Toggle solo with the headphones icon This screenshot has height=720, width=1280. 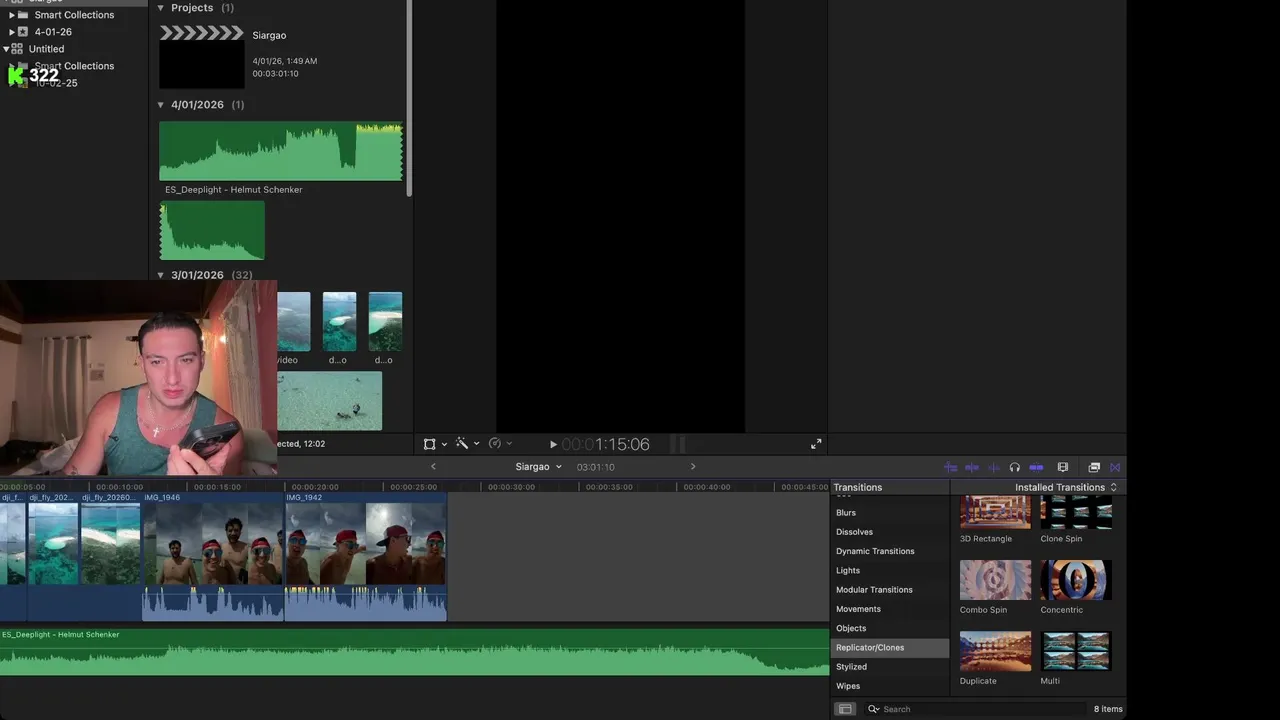click(x=1014, y=467)
